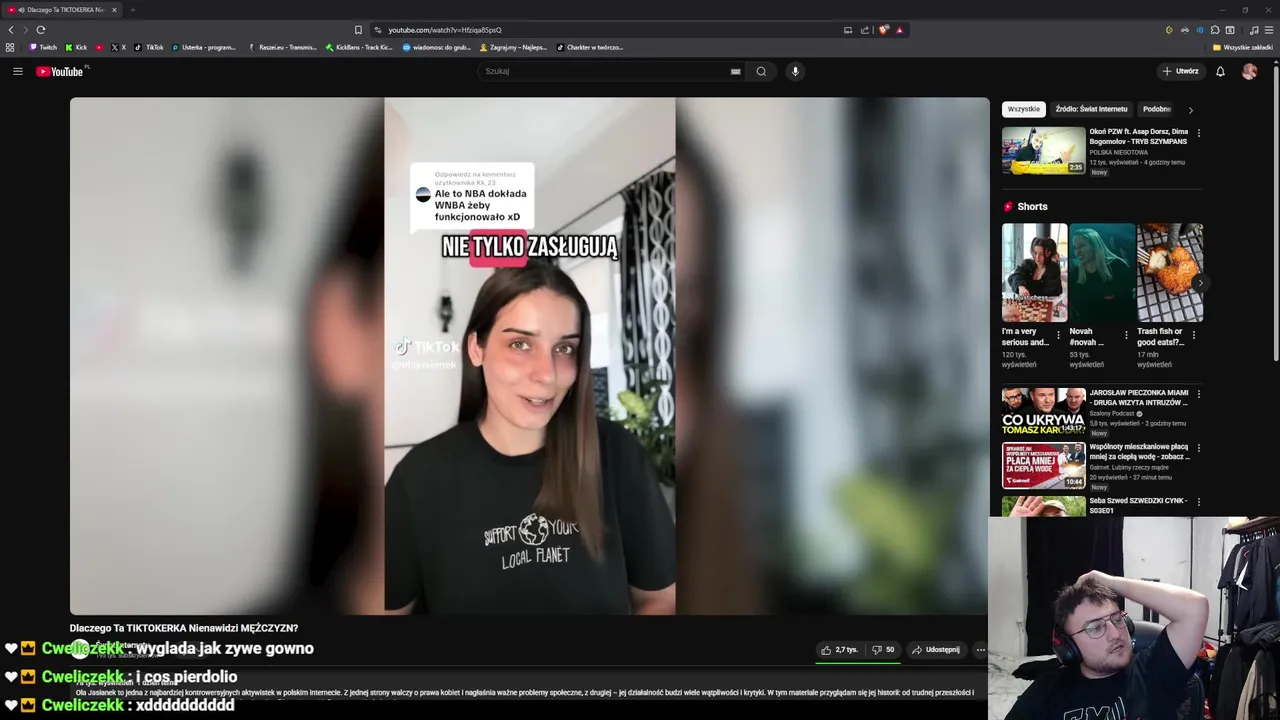Screen dimensions: 1280x720
Task: Open the on-screen keyboard in the search box
Action: (x=736, y=71)
